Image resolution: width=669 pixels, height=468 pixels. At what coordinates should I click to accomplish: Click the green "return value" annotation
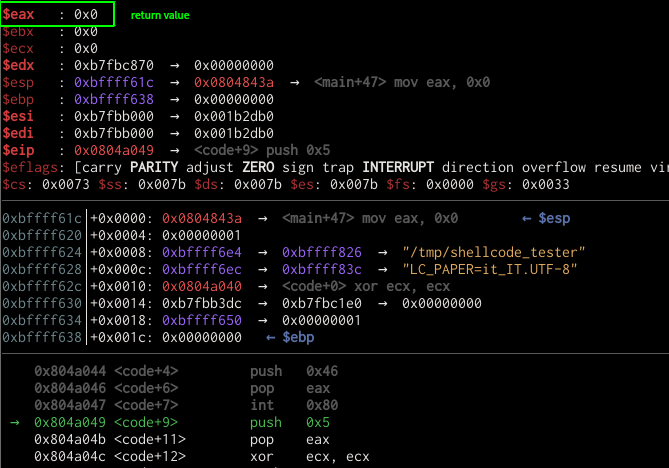[x=160, y=16]
